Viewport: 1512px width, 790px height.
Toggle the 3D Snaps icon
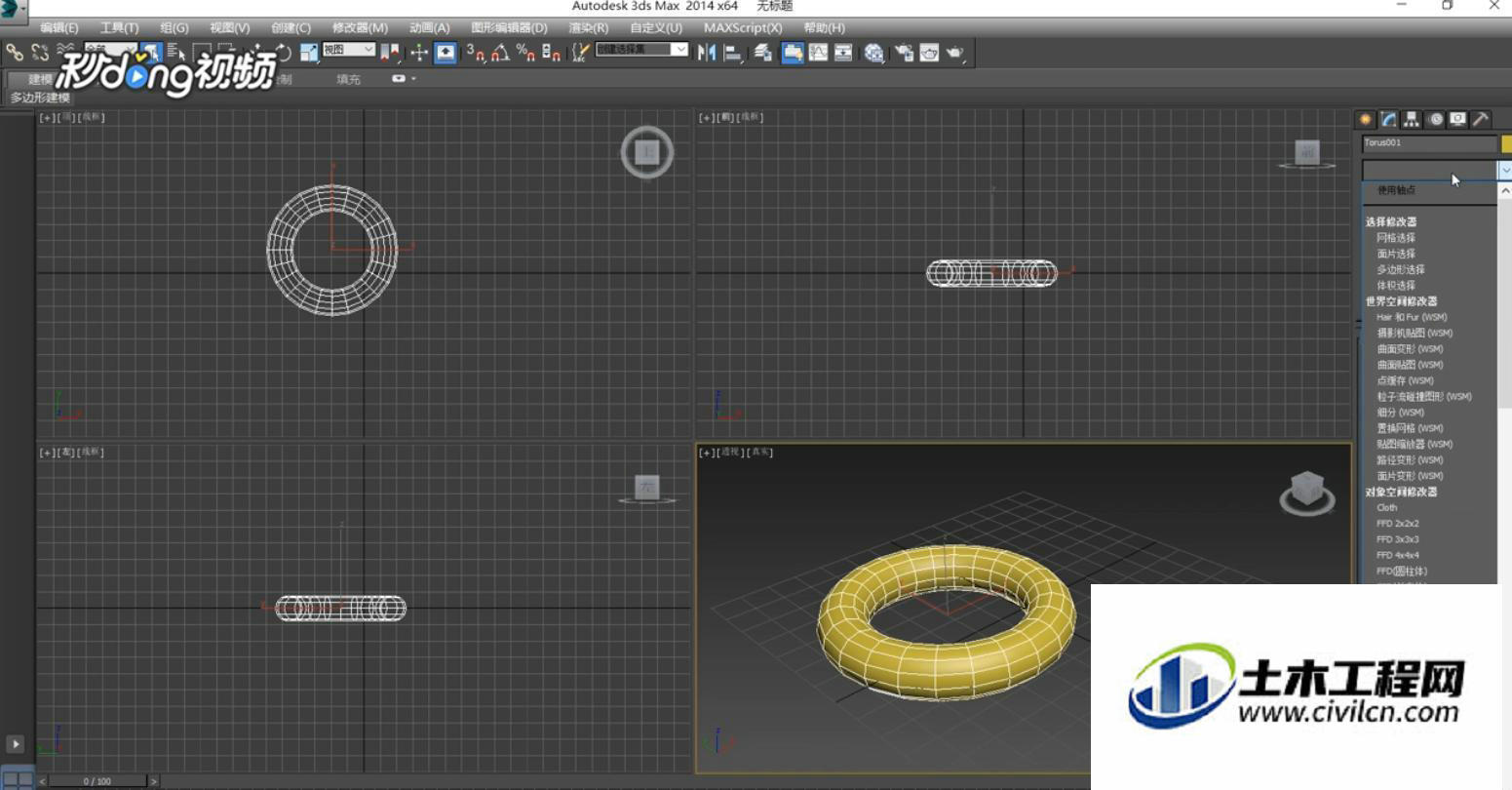tap(476, 53)
